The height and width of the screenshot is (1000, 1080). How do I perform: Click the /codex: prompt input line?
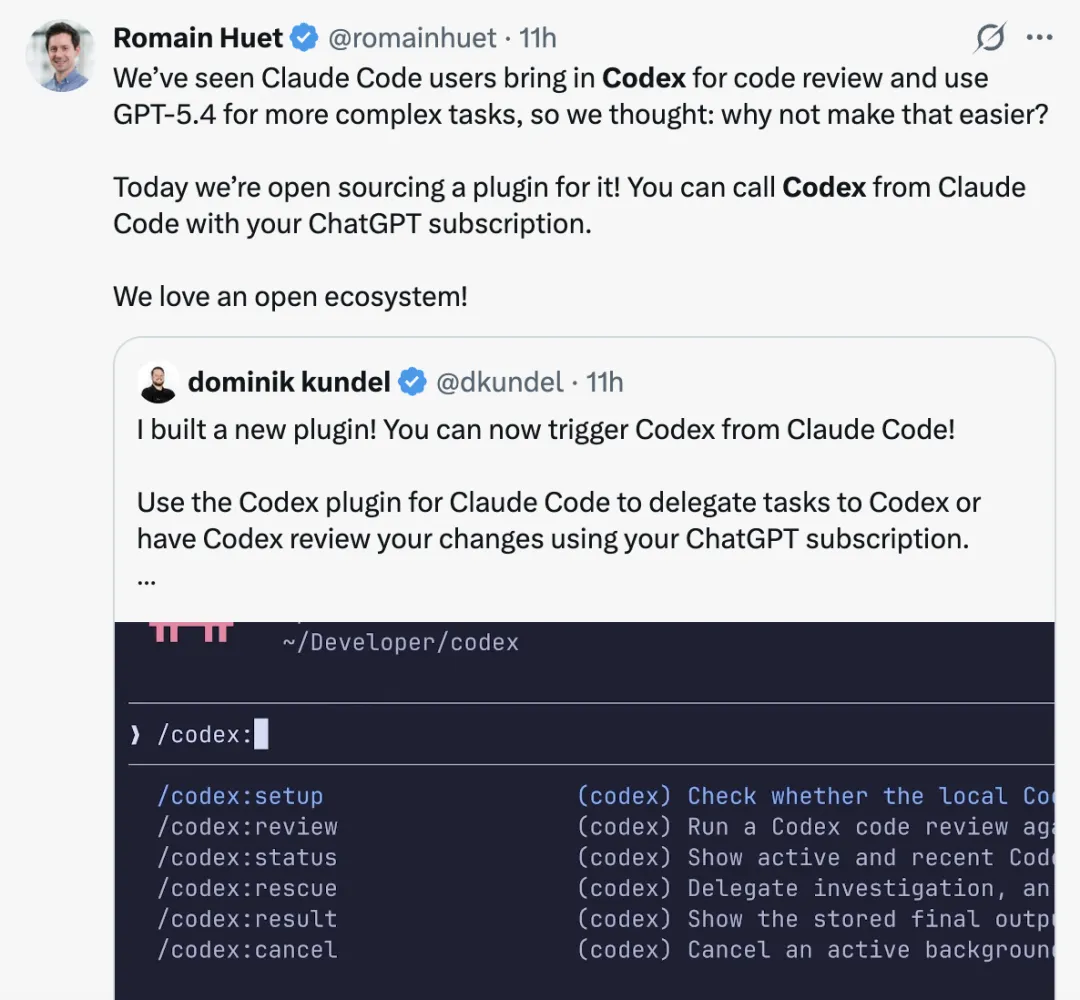click(591, 734)
